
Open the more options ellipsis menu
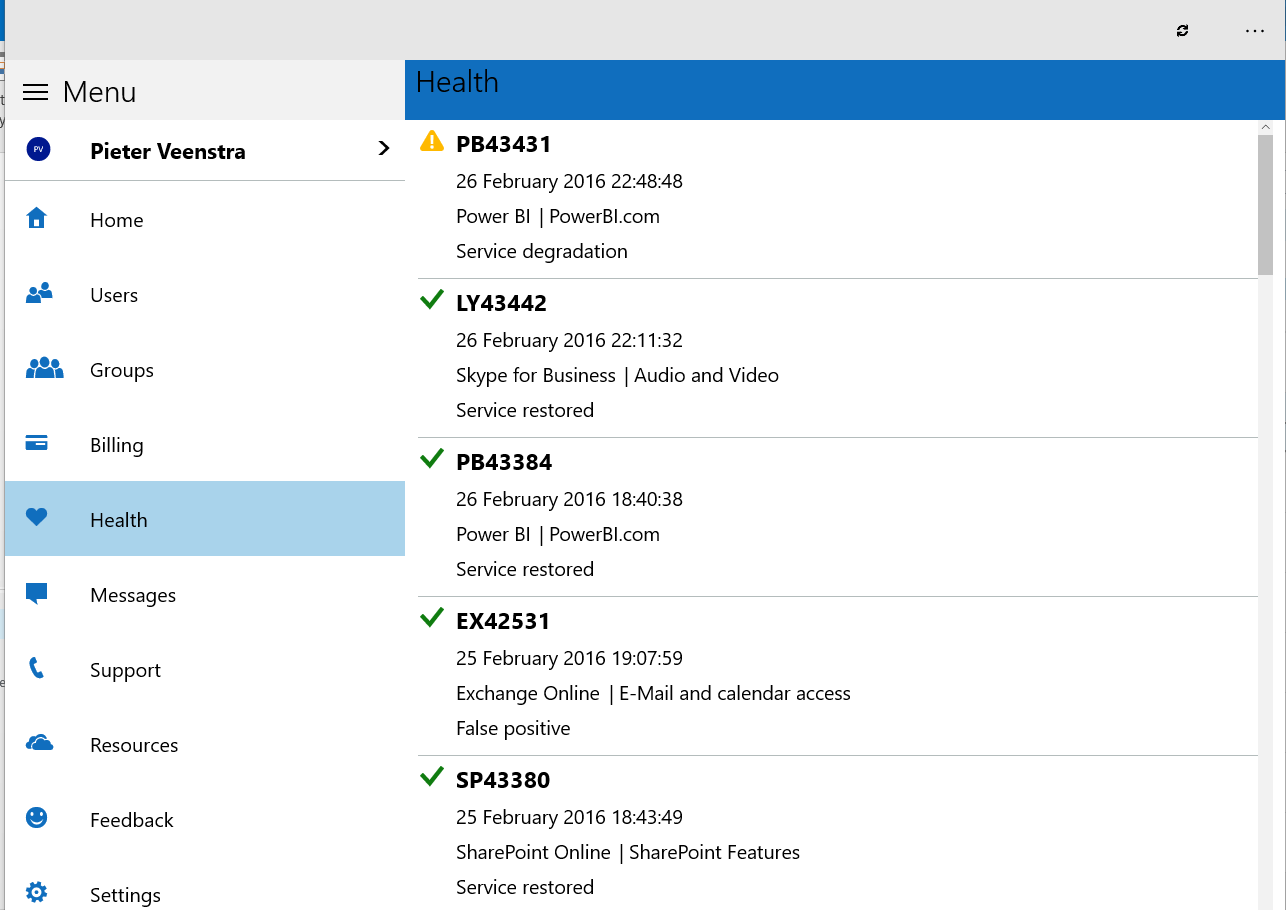[x=1255, y=31]
